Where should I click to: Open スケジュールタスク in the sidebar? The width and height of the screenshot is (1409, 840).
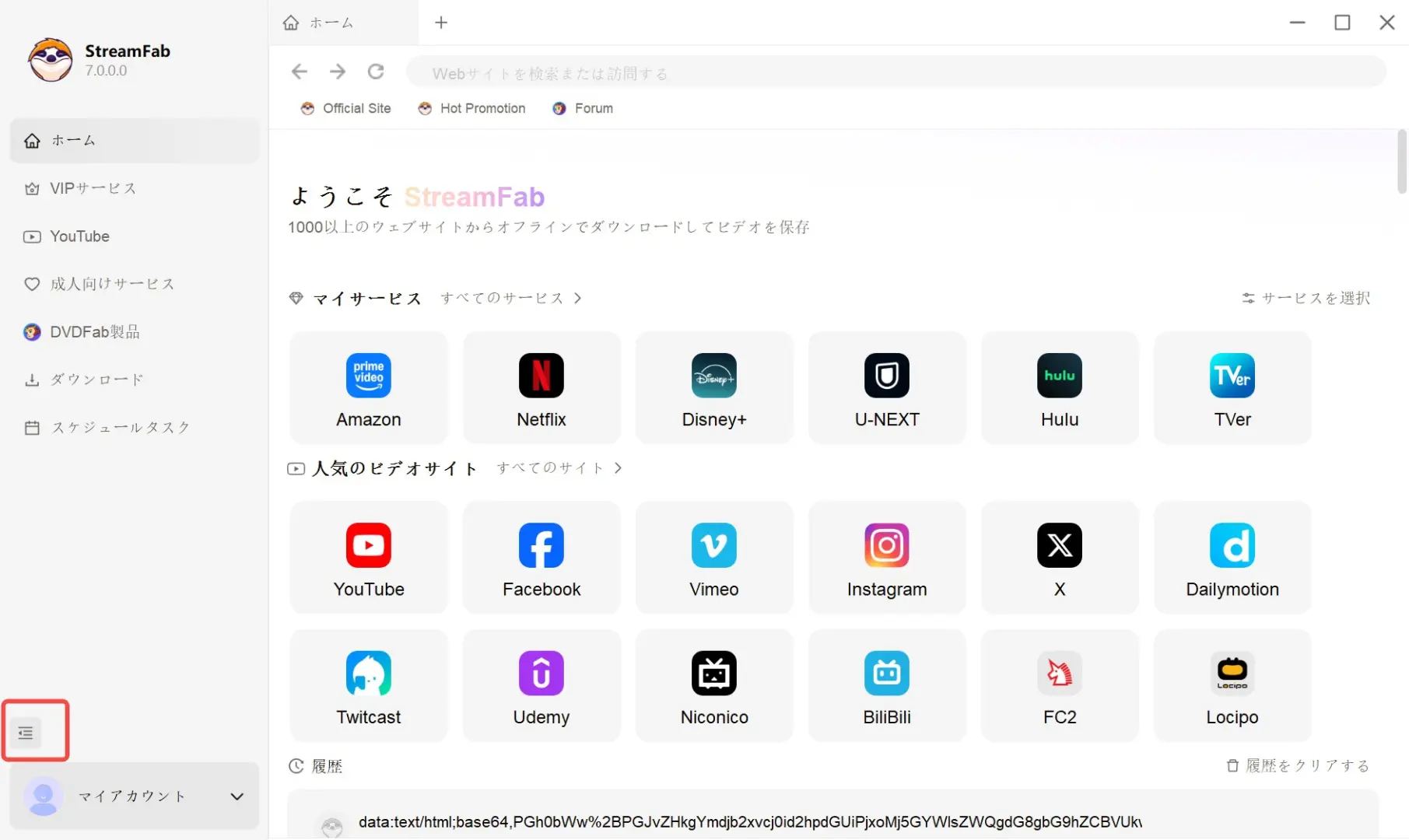[135, 428]
